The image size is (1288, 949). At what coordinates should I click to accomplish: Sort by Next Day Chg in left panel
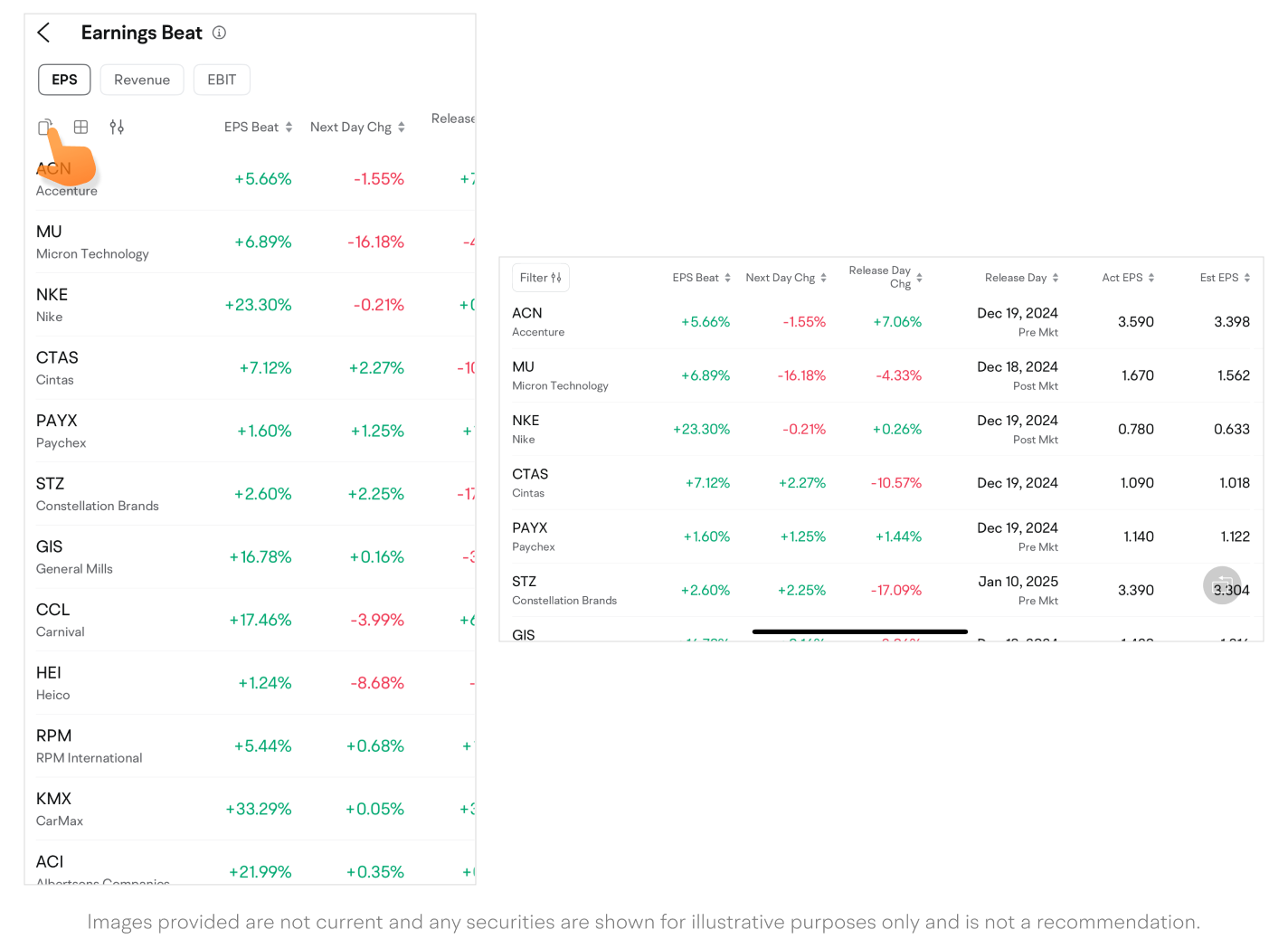pyautogui.click(x=357, y=128)
